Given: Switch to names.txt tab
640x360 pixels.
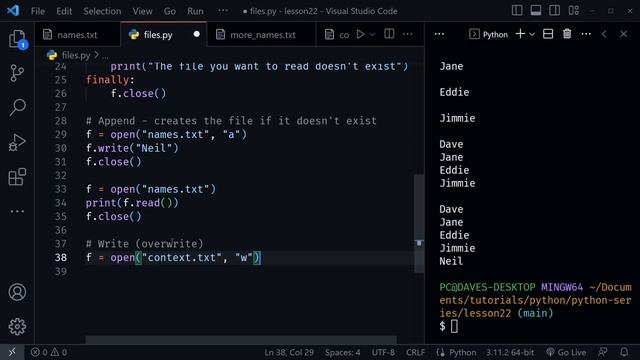Looking at the screenshot, I should 78,35.
